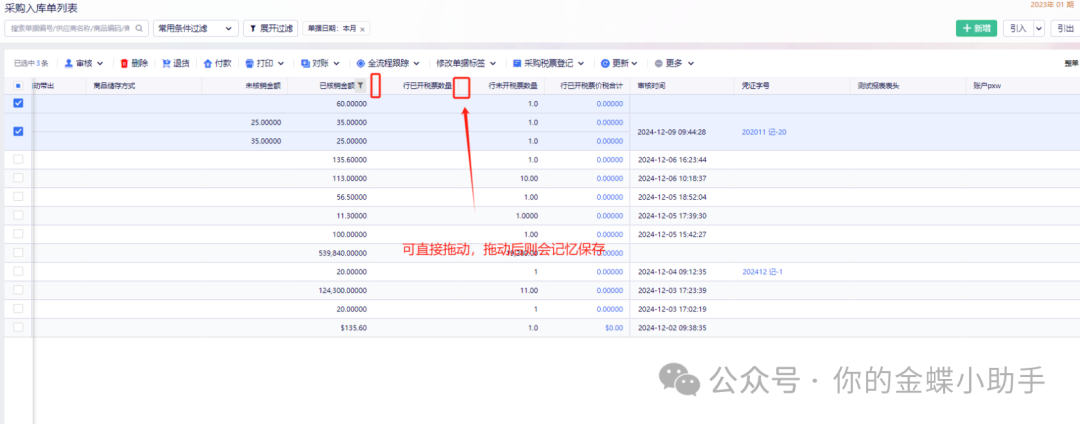Uncheck the first row's checkbox

tap(18, 103)
